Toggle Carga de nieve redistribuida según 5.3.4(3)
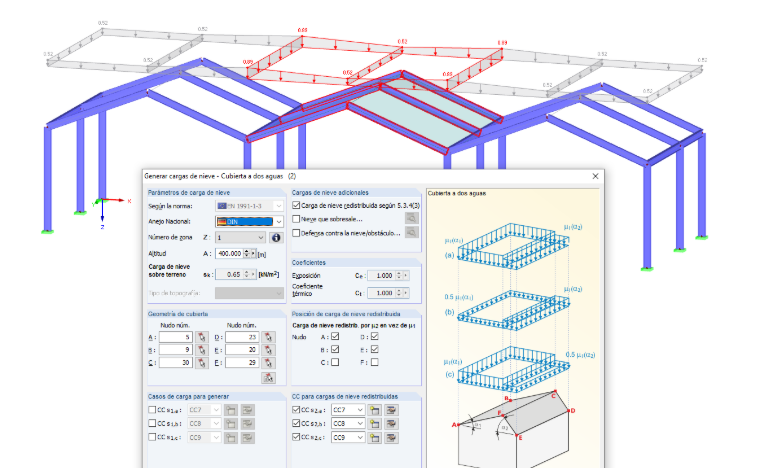 296,205
